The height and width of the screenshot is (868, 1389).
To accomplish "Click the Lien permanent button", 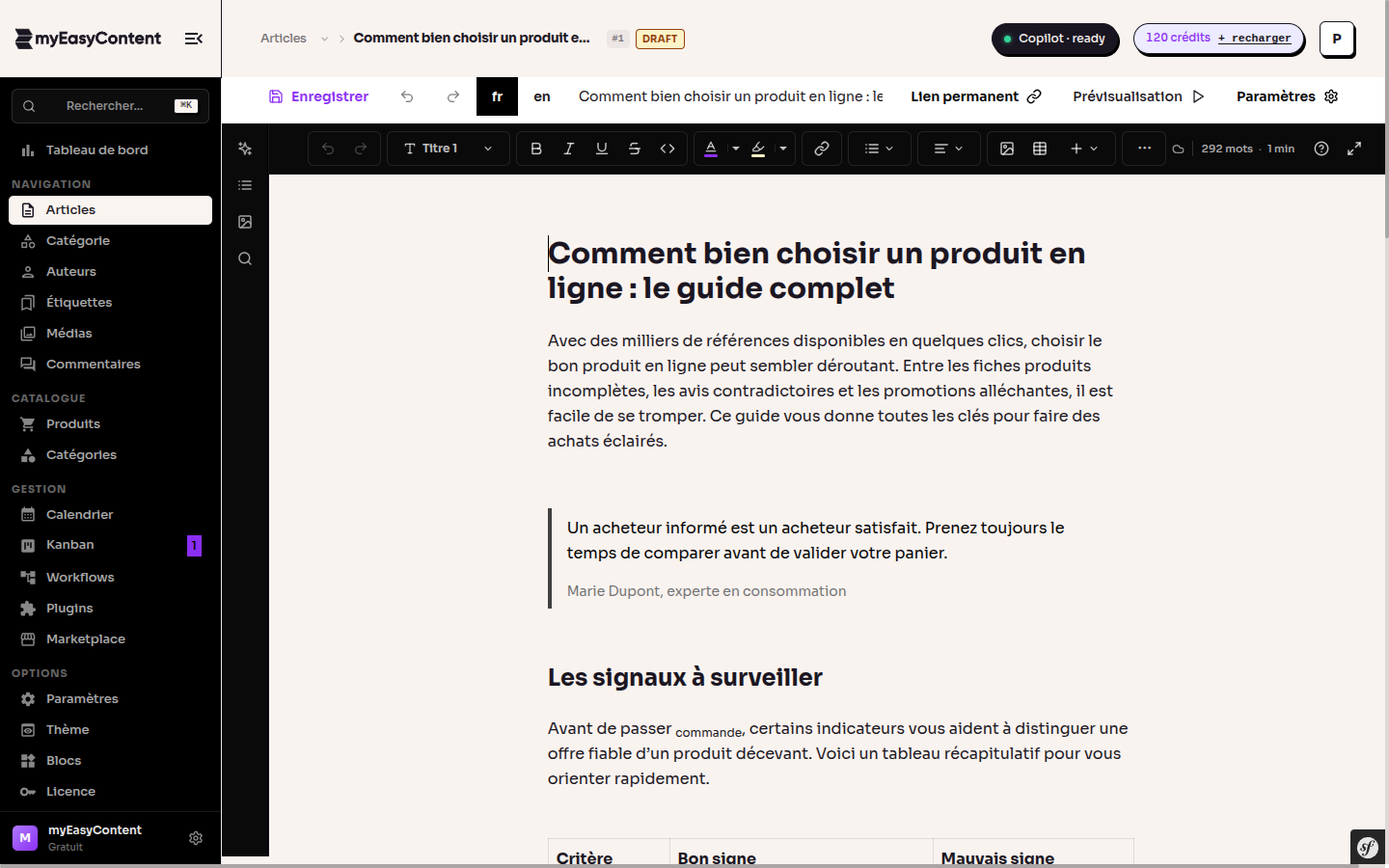I will (x=976, y=96).
